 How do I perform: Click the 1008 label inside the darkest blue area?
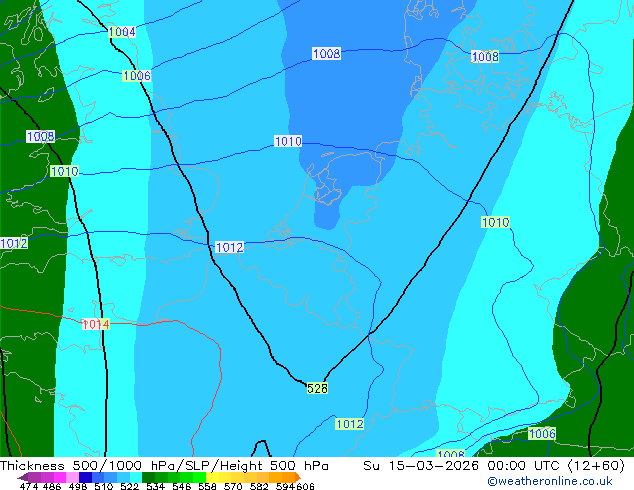[326, 53]
